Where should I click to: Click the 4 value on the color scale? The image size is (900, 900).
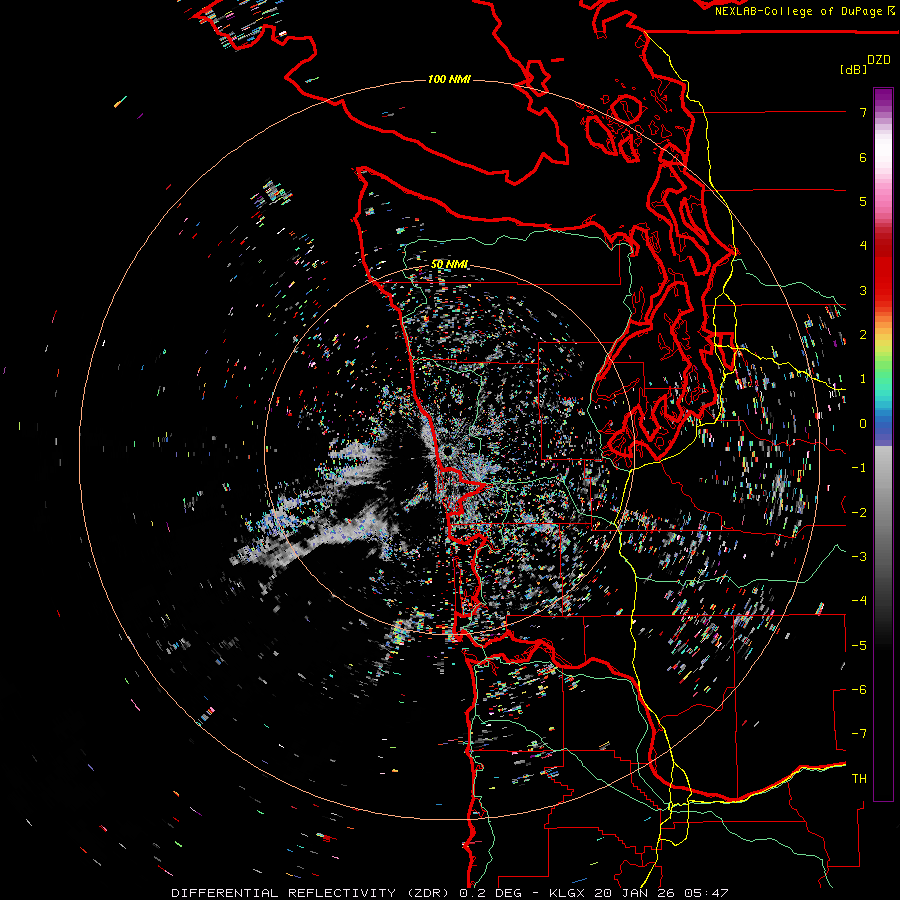(x=863, y=246)
